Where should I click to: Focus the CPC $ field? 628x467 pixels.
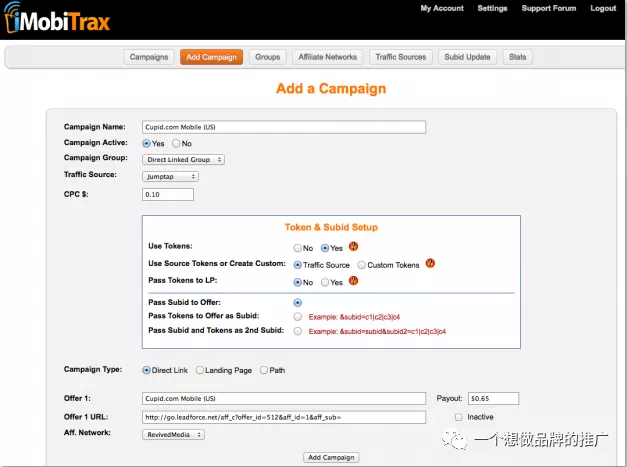(x=168, y=195)
